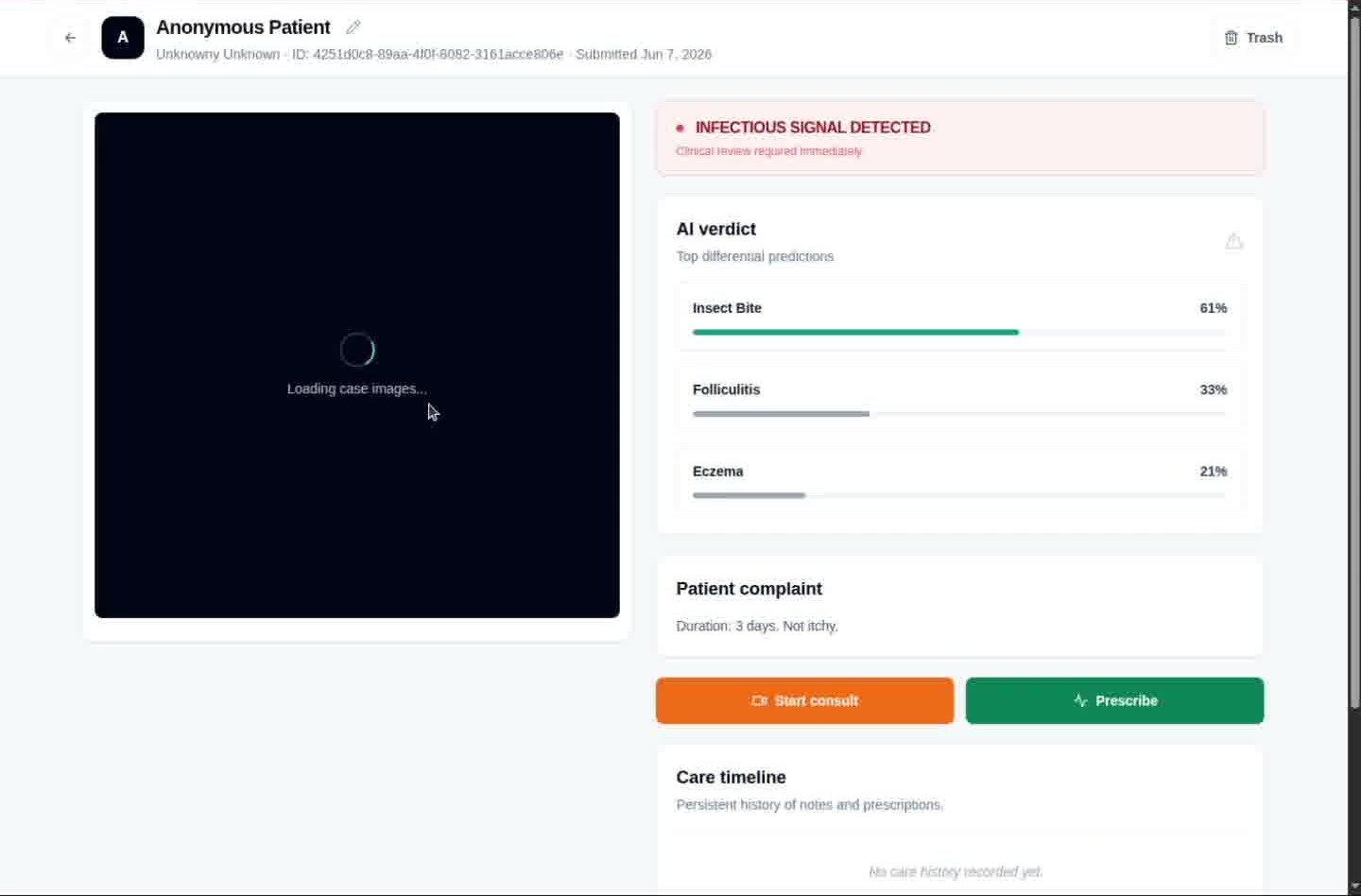Edit patient name with pencil icon
The width and height of the screenshot is (1361, 896).
353,27
